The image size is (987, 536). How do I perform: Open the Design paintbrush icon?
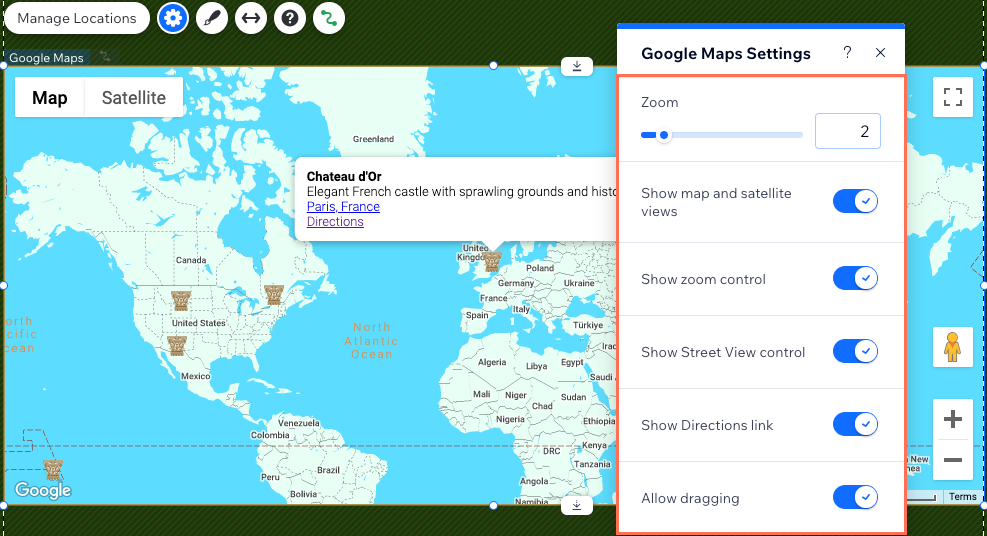212,18
